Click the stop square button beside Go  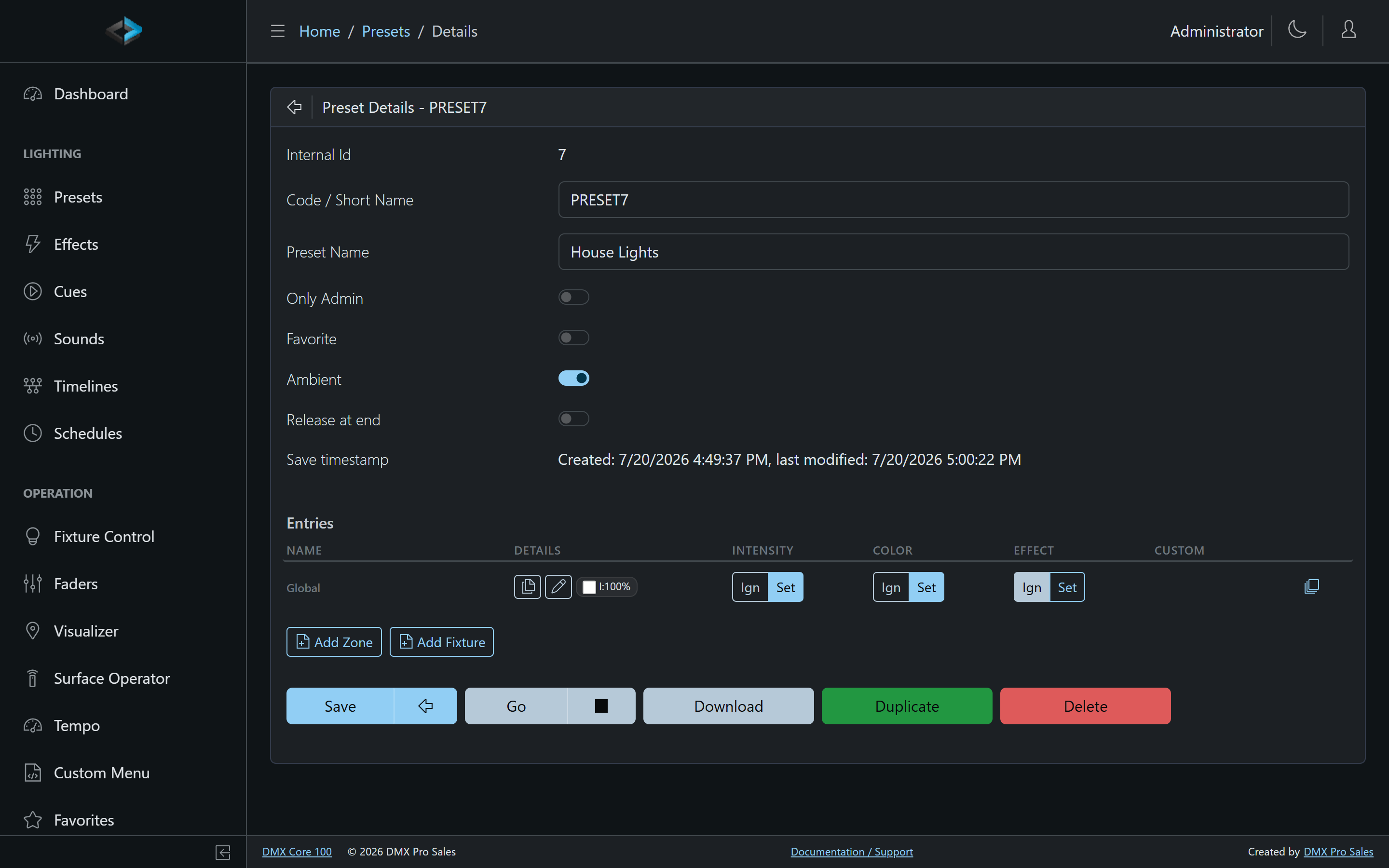coord(601,706)
